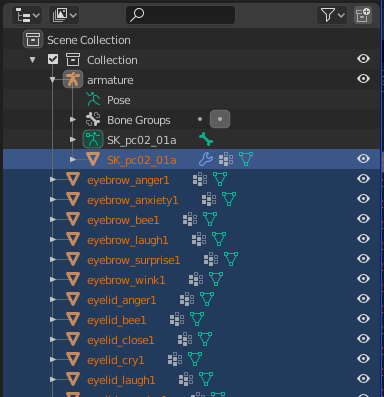This screenshot has width=384, height=397.
Task: Click the SK_pc02_01a mesh triangle icon
Action: [93, 159]
